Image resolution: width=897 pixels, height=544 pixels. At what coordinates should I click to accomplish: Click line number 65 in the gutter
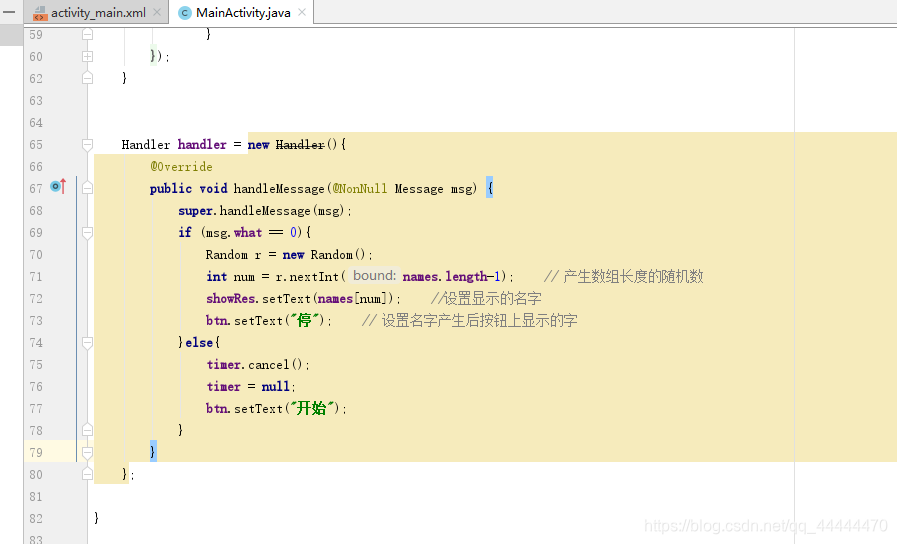click(x=36, y=145)
